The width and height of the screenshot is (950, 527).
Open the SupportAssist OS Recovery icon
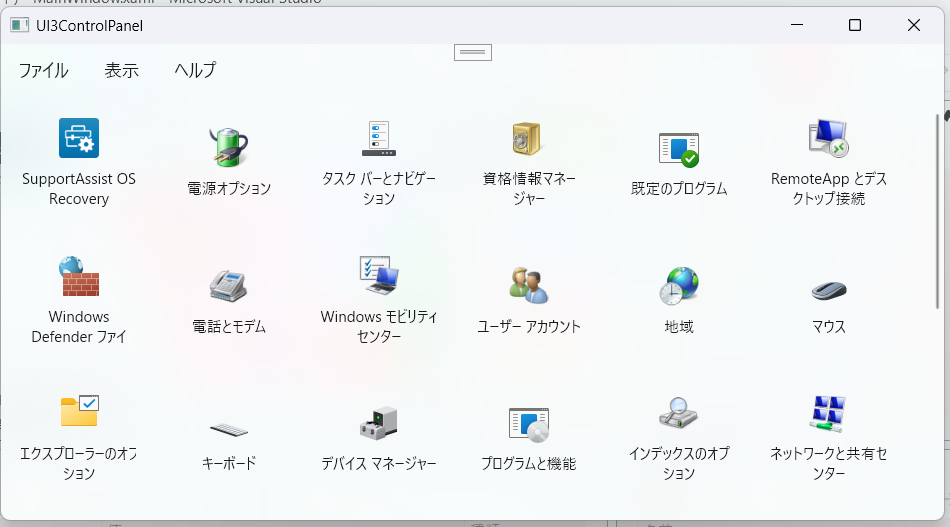tap(79, 138)
